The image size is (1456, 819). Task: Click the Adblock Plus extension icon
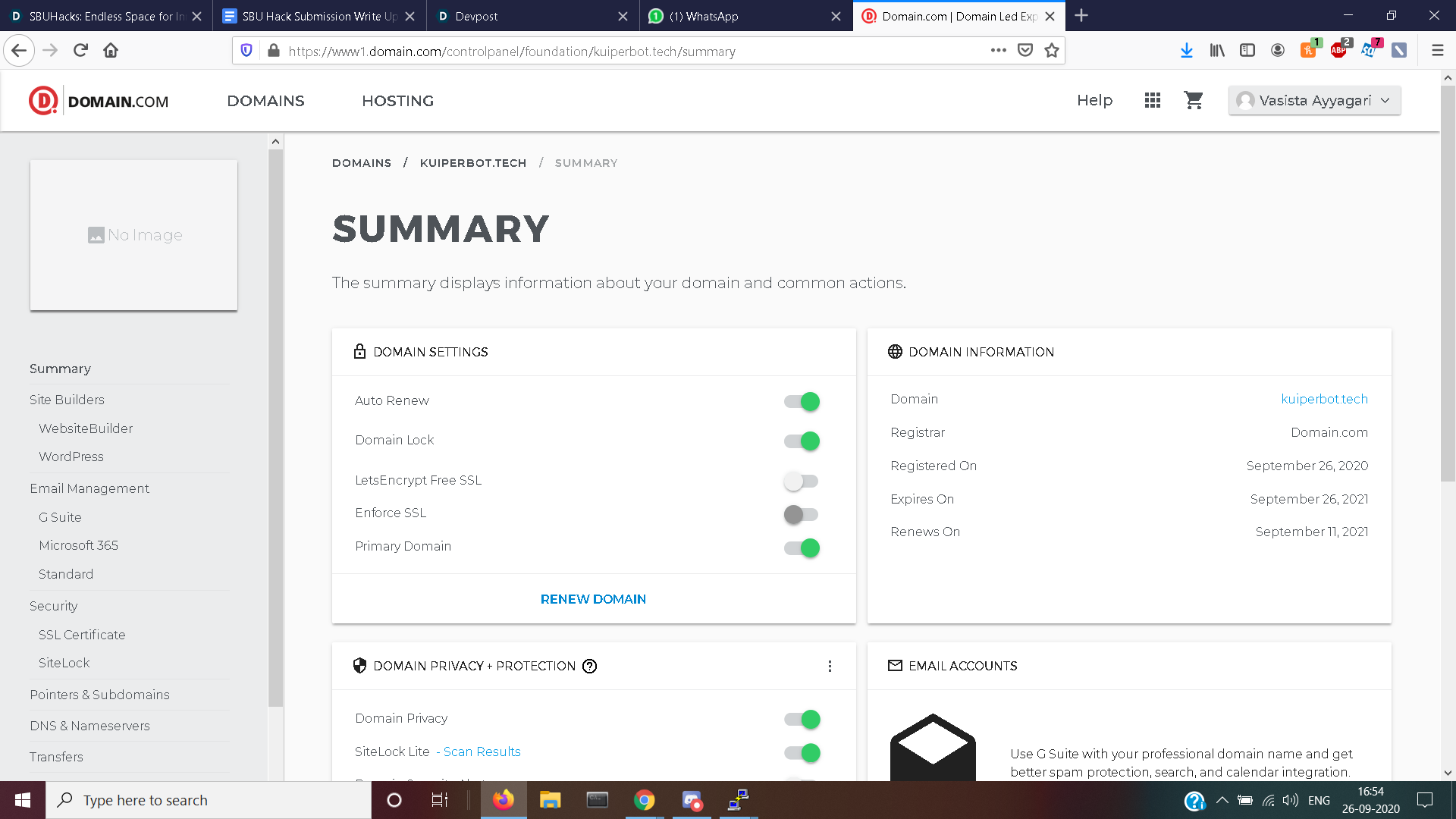(x=1338, y=50)
